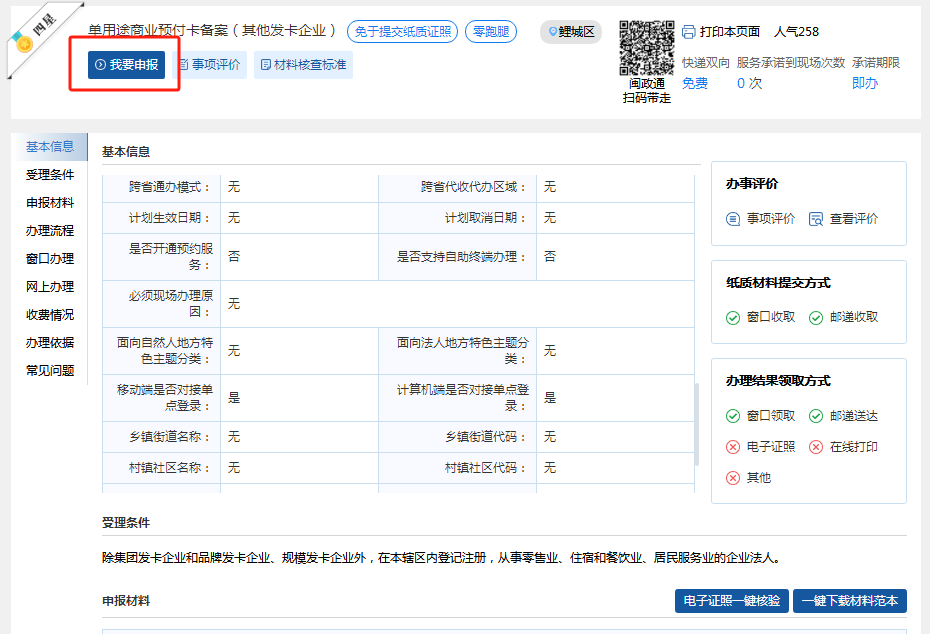Switch to 受理条件 sidebar tab
Image resolution: width=930 pixels, height=634 pixels.
point(50,175)
